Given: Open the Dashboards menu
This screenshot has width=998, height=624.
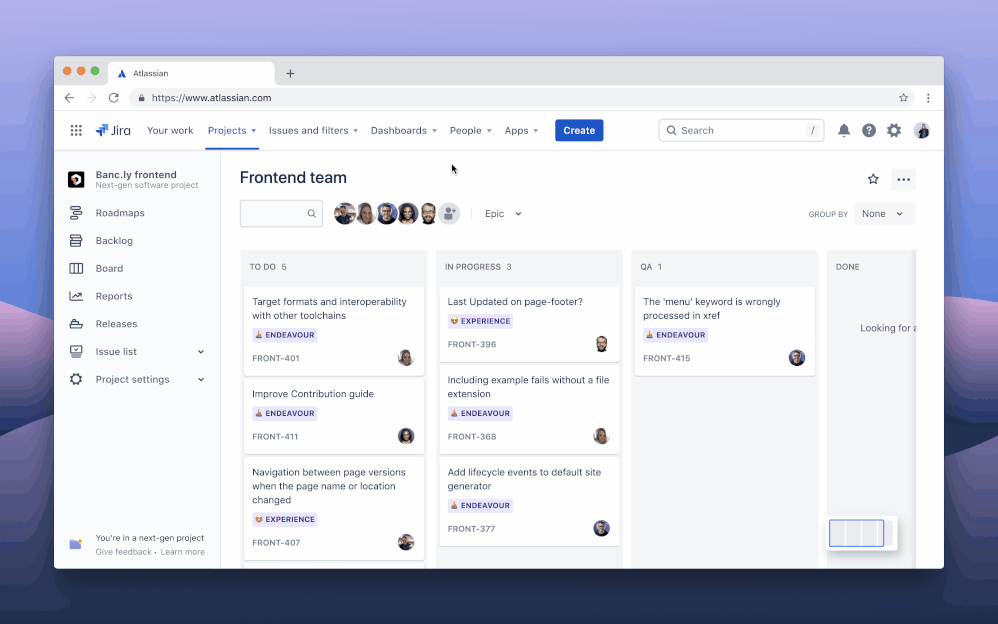Looking at the screenshot, I should tap(403, 130).
